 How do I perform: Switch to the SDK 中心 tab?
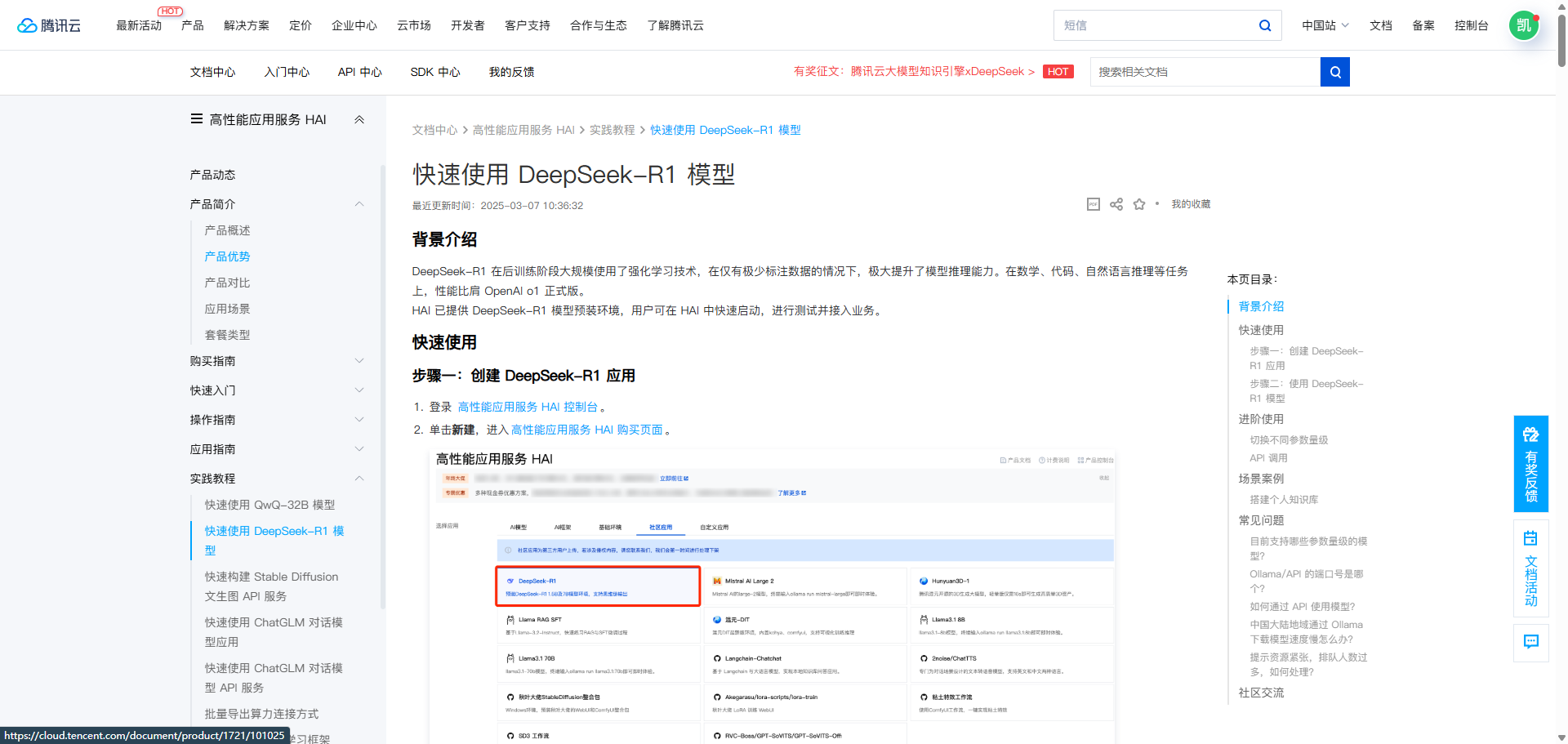pos(435,72)
